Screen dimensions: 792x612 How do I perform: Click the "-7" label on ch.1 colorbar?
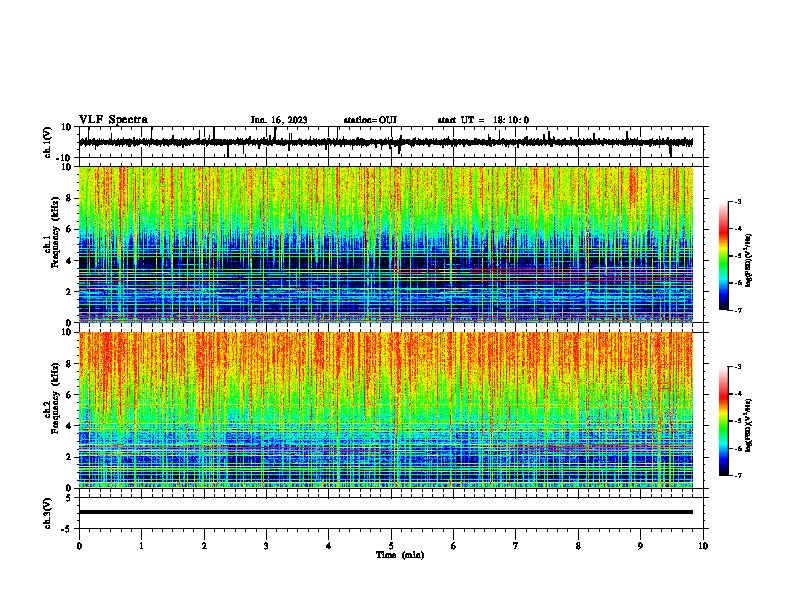click(738, 311)
